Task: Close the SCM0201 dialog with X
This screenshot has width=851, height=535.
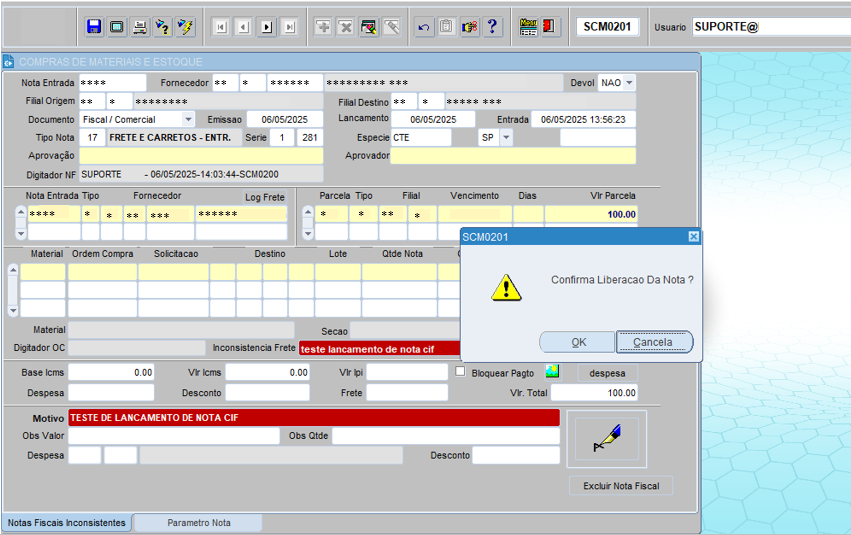Action: pos(693,236)
